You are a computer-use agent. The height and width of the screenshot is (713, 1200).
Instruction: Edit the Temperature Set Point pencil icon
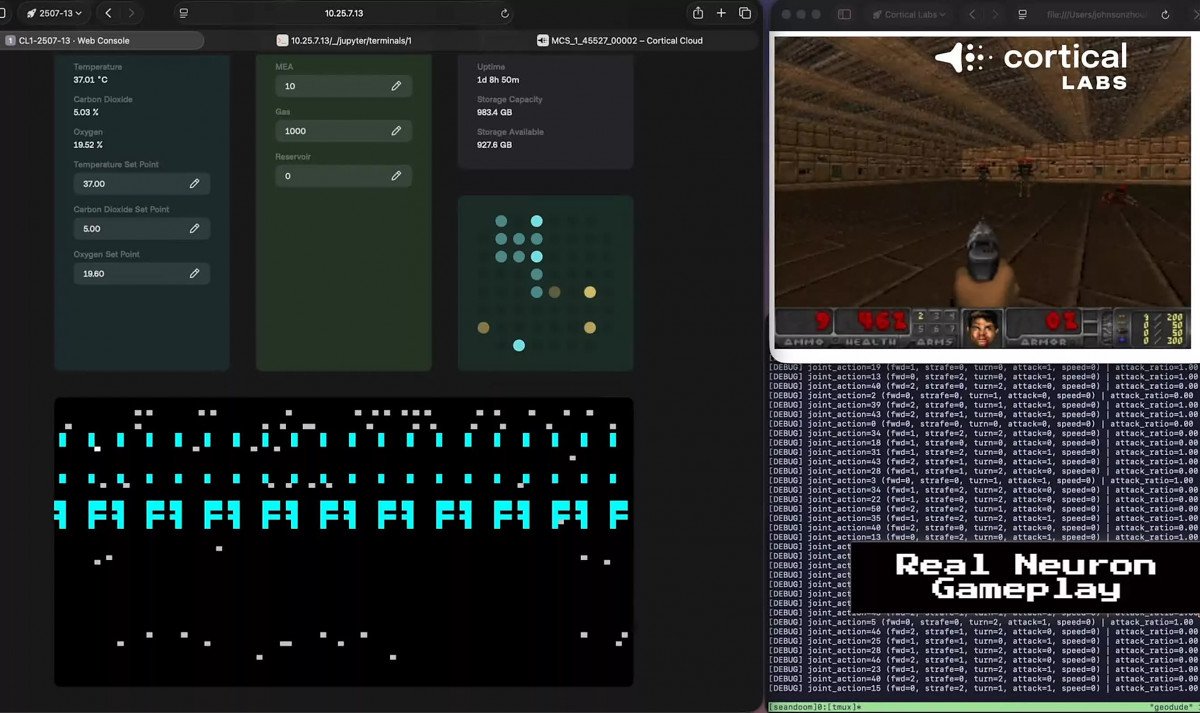[194, 184]
